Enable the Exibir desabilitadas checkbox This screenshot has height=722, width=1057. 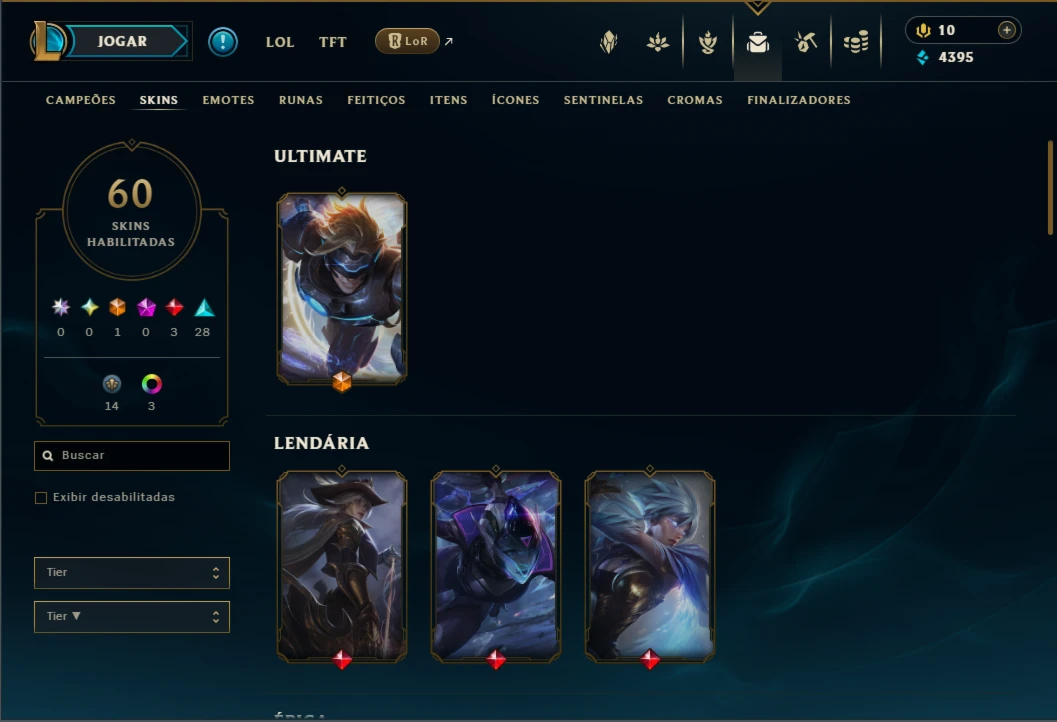point(41,498)
